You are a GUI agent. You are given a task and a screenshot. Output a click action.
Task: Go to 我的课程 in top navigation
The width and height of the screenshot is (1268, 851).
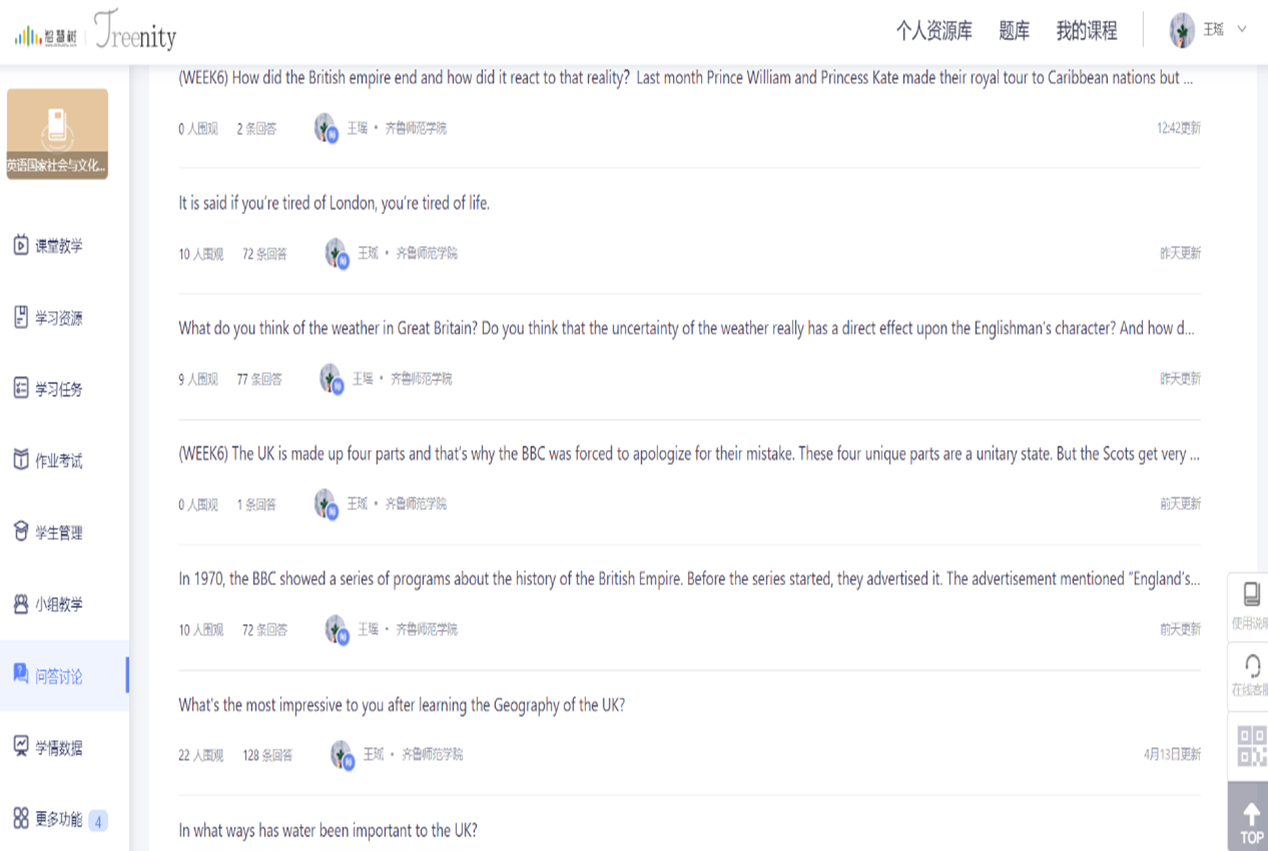[x=1086, y=31]
